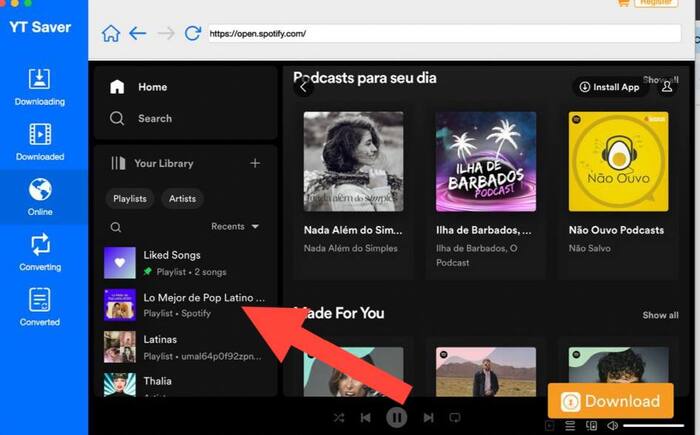
Task: Skip to next track
Action: pos(428,418)
